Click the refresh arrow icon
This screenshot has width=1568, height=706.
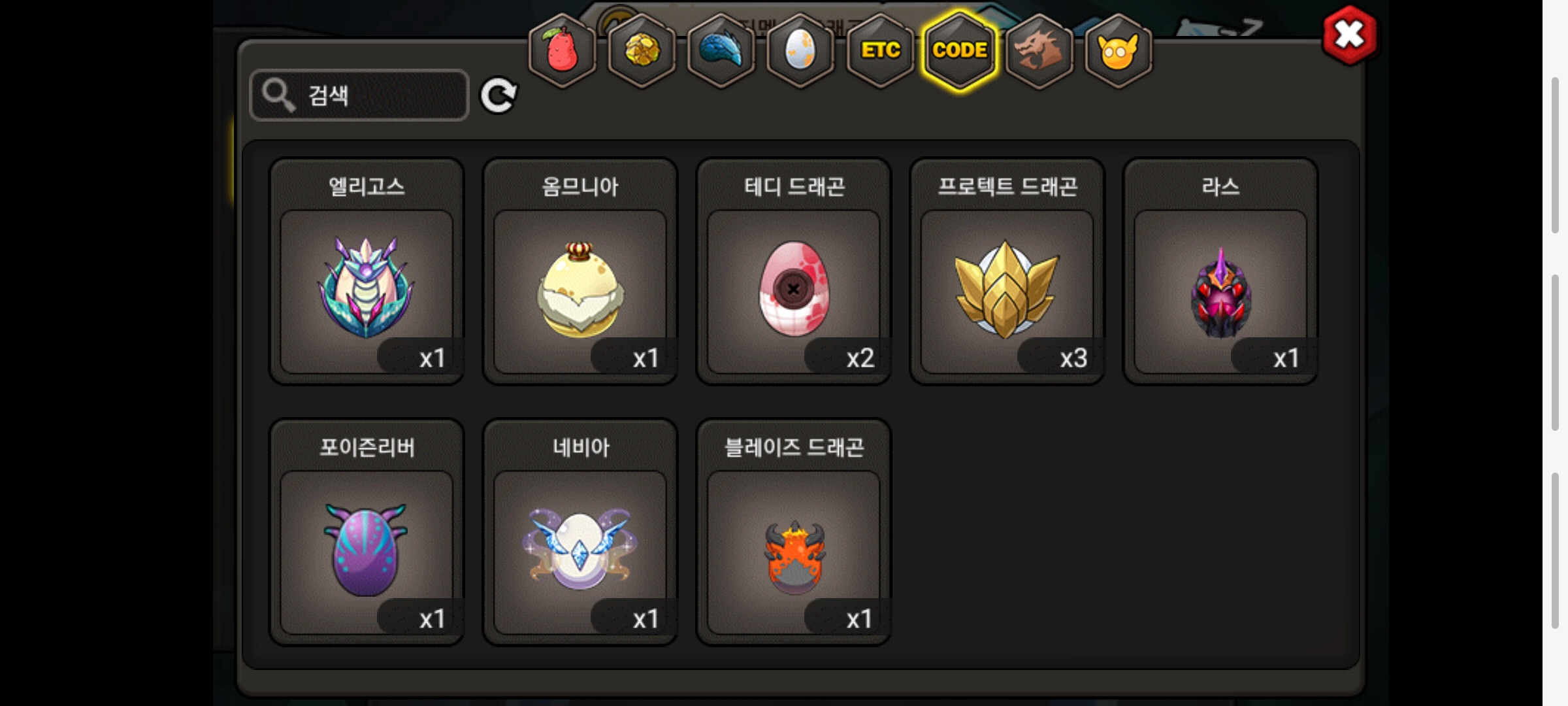click(x=498, y=96)
